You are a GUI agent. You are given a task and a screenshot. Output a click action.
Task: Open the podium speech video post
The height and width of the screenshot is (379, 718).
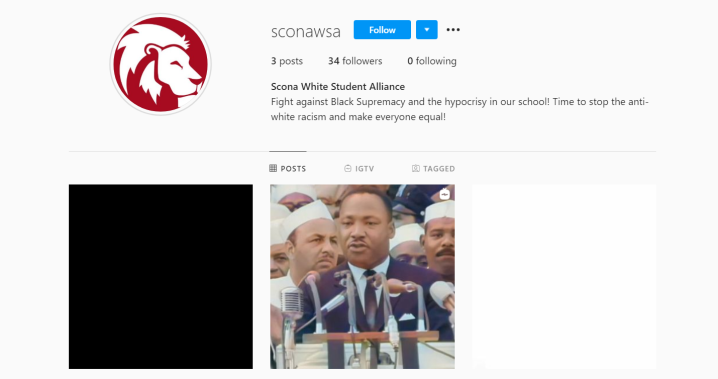tap(362, 276)
